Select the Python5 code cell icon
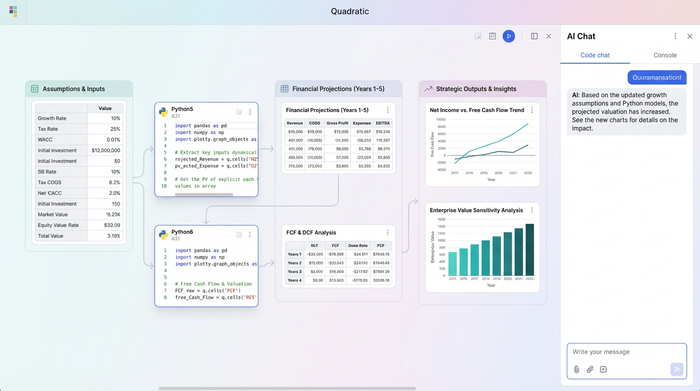The image size is (700, 391). (163, 112)
